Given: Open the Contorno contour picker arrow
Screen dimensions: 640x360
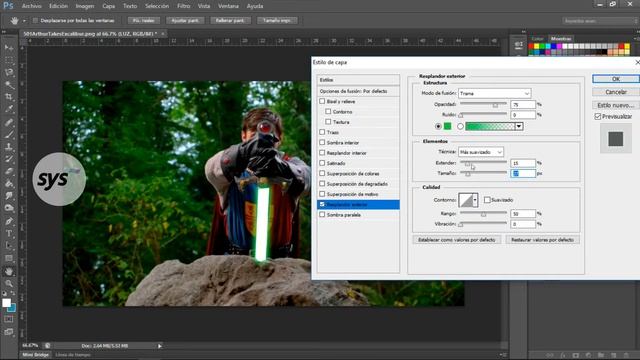Looking at the screenshot, I should click(x=475, y=200).
